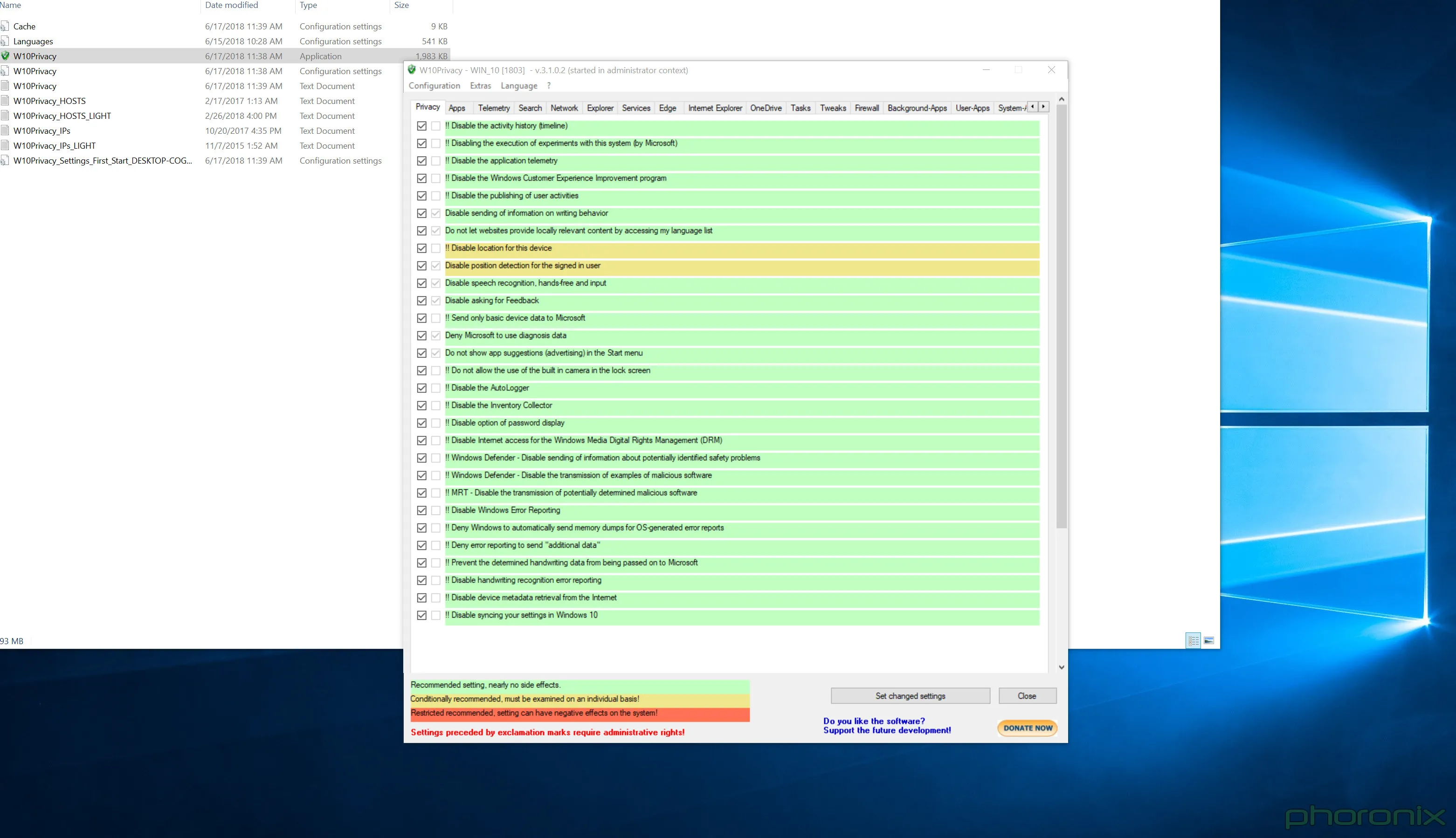Screen dimensions: 1456x838
Task: Uncheck checked box for Customer Experience Improvement program
Action: [421, 178]
